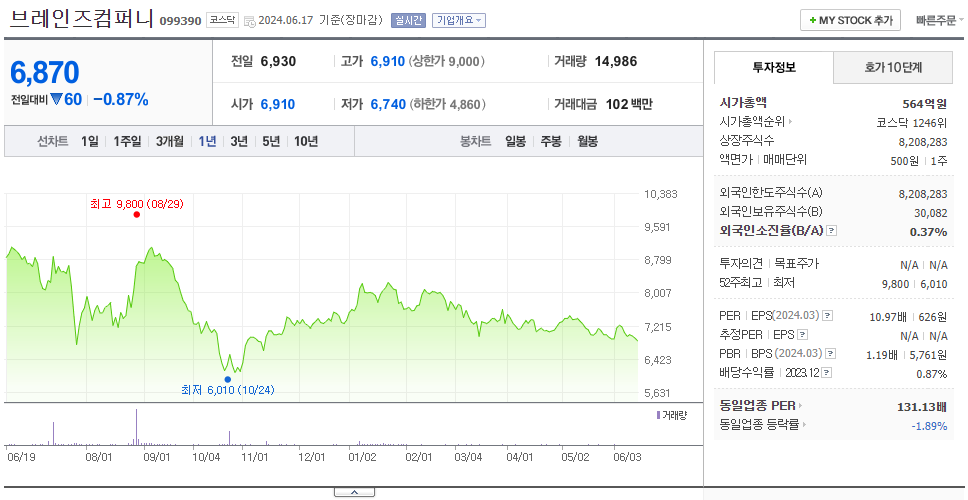Click the 동일업종 PER value 131.13배
The width and height of the screenshot is (968, 500).
point(922,407)
